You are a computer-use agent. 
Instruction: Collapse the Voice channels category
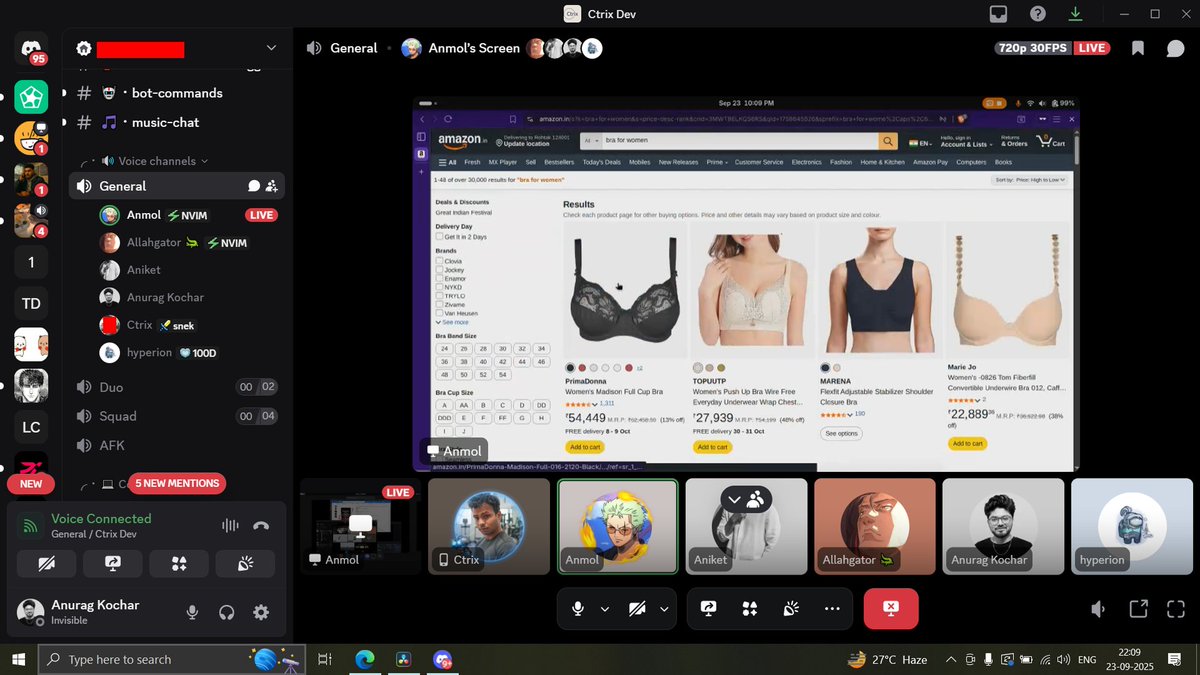(x=155, y=161)
